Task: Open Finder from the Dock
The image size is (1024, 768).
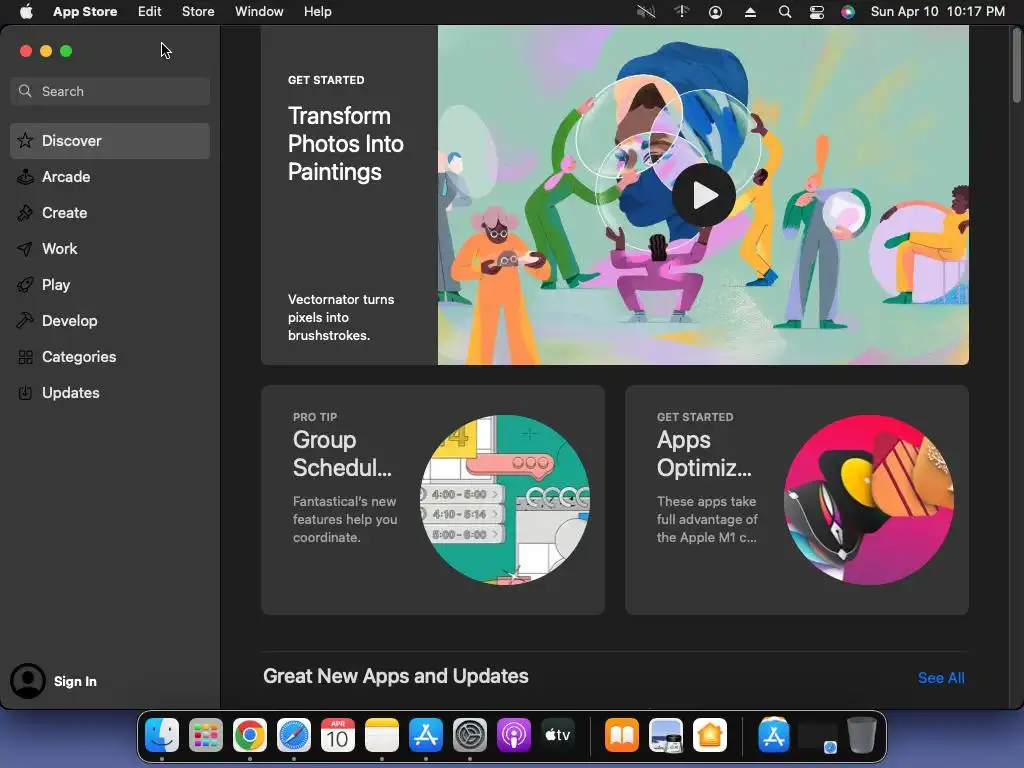Action: coord(161,735)
